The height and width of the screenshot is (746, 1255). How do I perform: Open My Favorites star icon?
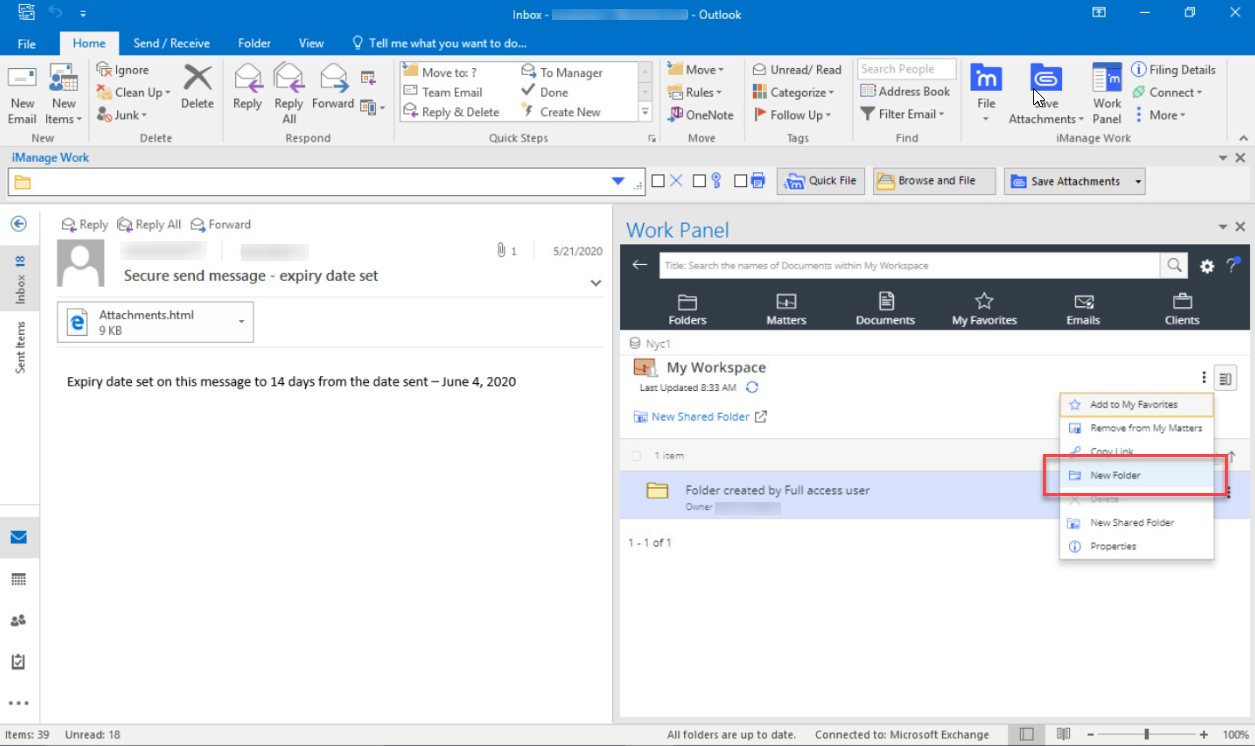[x=984, y=309]
